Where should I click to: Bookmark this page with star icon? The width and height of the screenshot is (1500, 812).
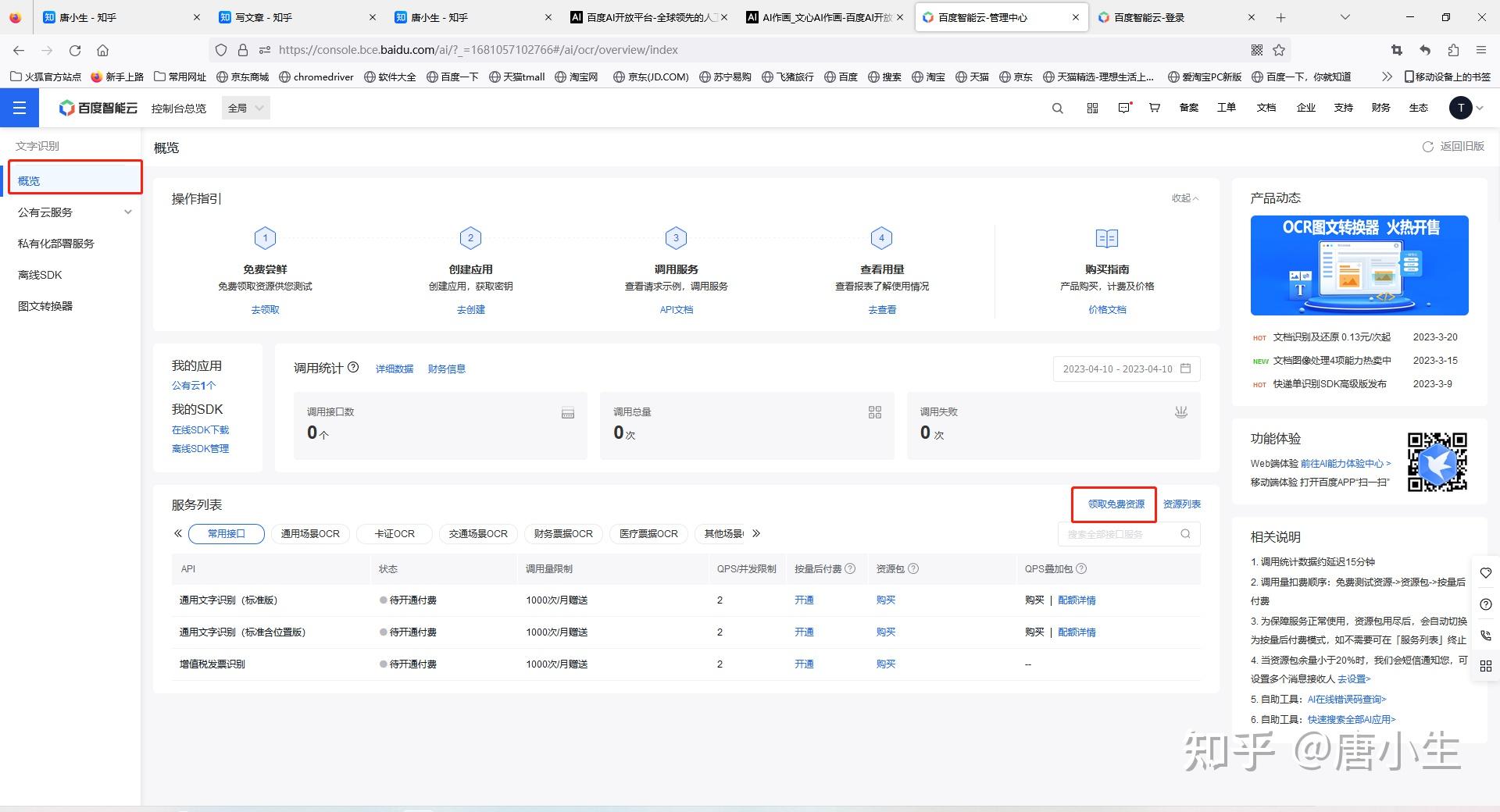pyautogui.click(x=1279, y=50)
